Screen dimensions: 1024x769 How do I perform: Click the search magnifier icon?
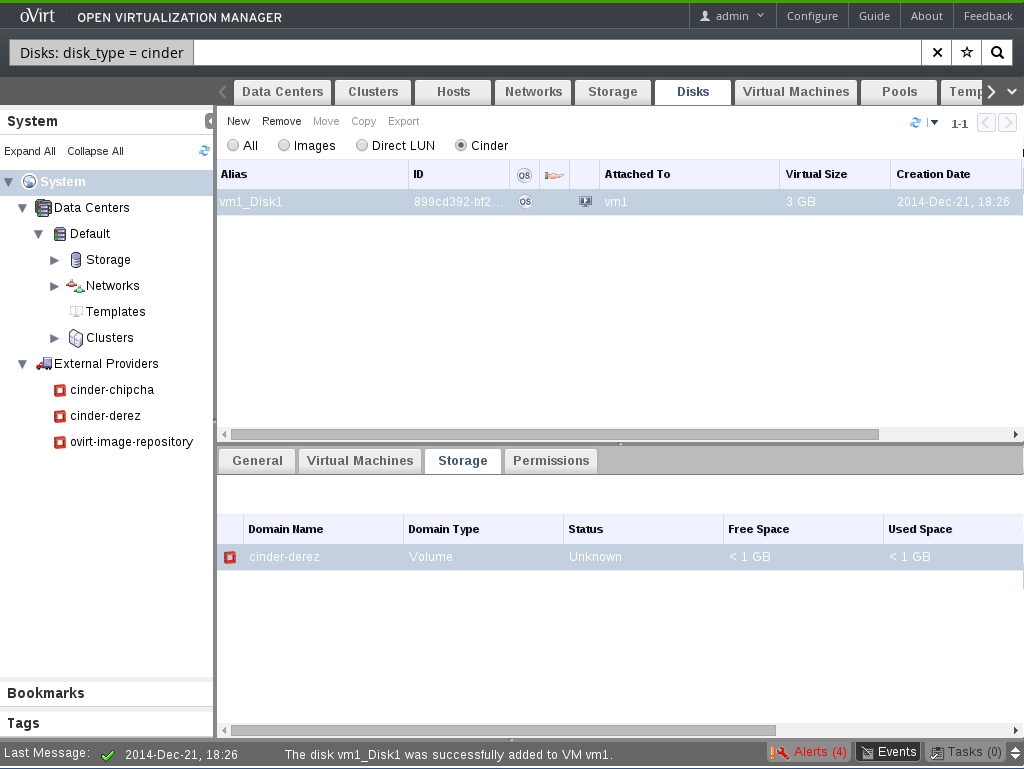[x=997, y=53]
